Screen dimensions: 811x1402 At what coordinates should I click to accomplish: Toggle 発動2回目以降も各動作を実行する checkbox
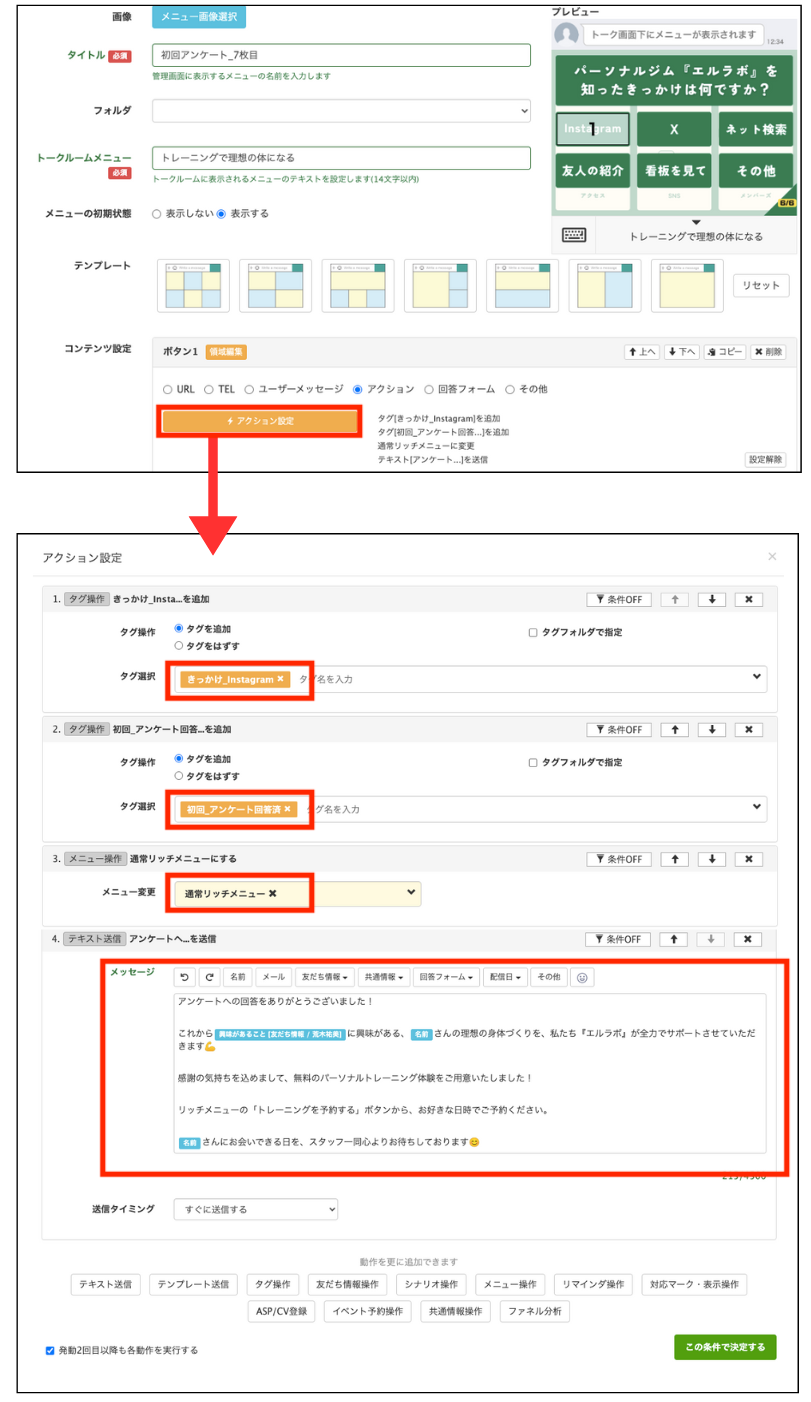(50, 1350)
